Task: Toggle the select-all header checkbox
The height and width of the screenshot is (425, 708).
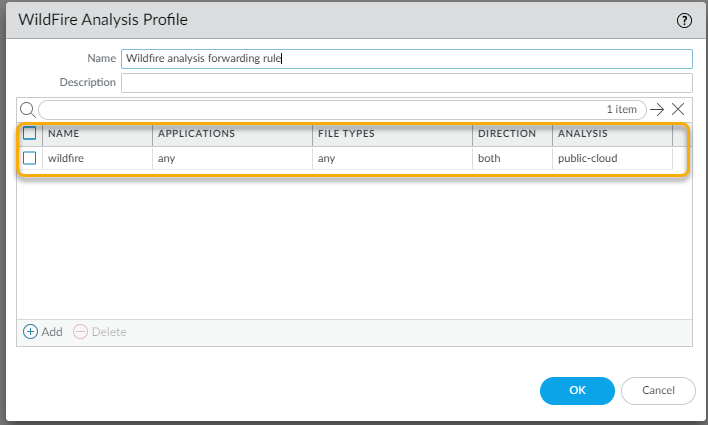Action: coord(30,133)
